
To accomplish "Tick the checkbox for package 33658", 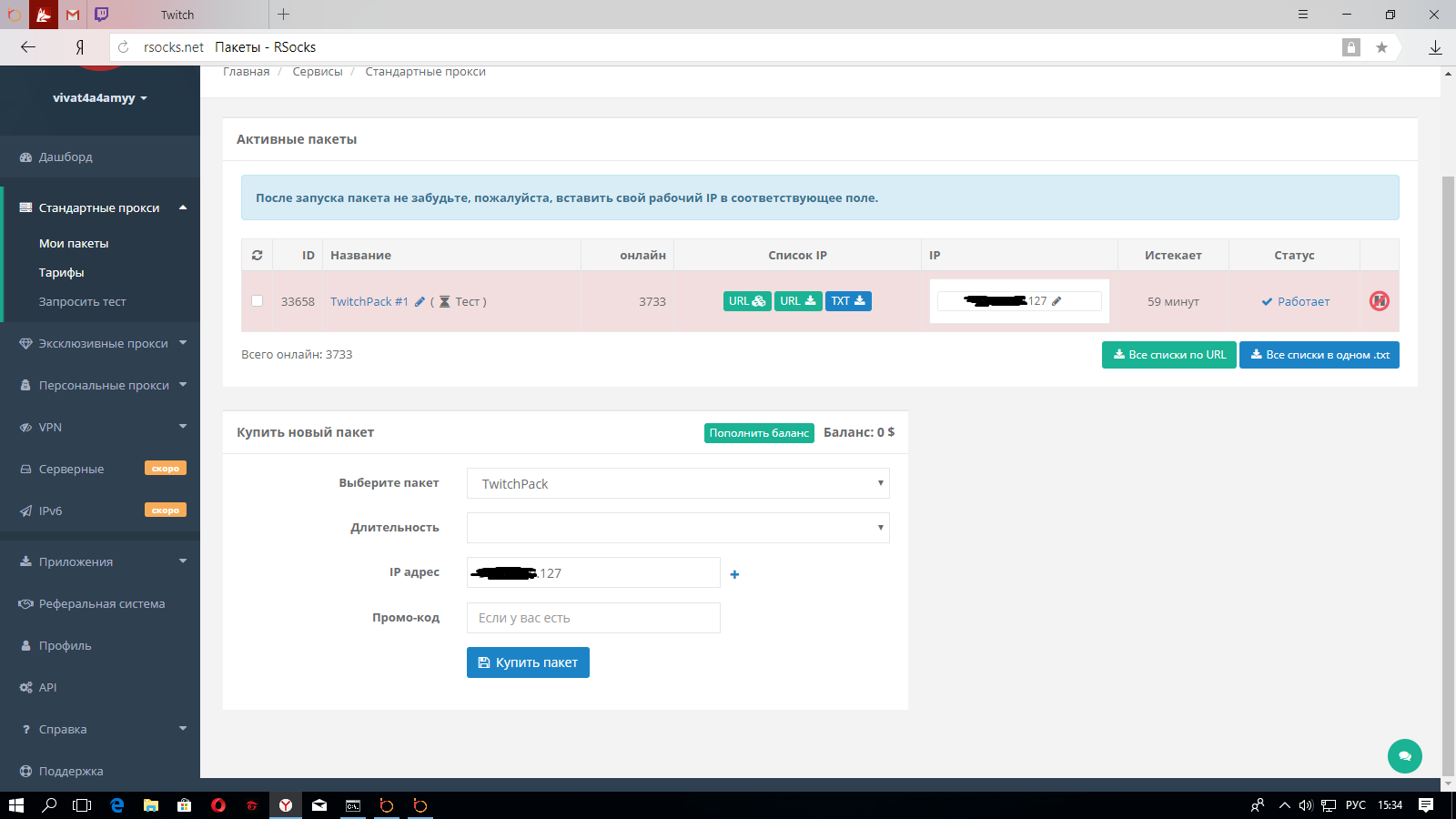I will click(258, 301).
